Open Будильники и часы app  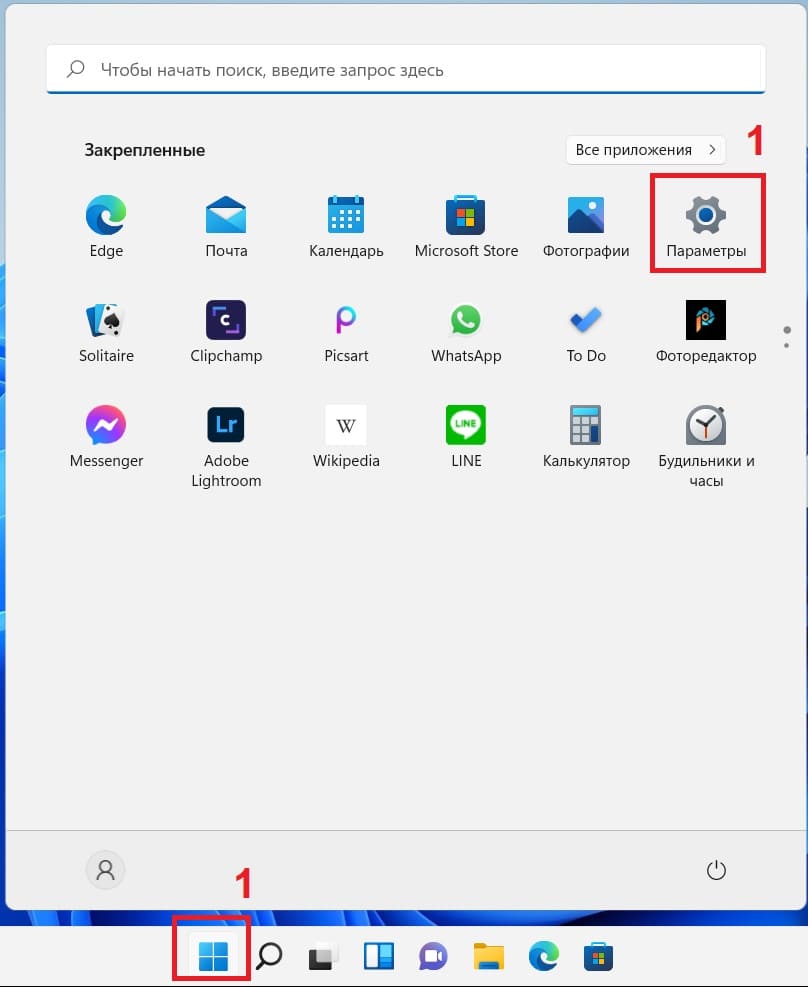click(x=706, y=446)
